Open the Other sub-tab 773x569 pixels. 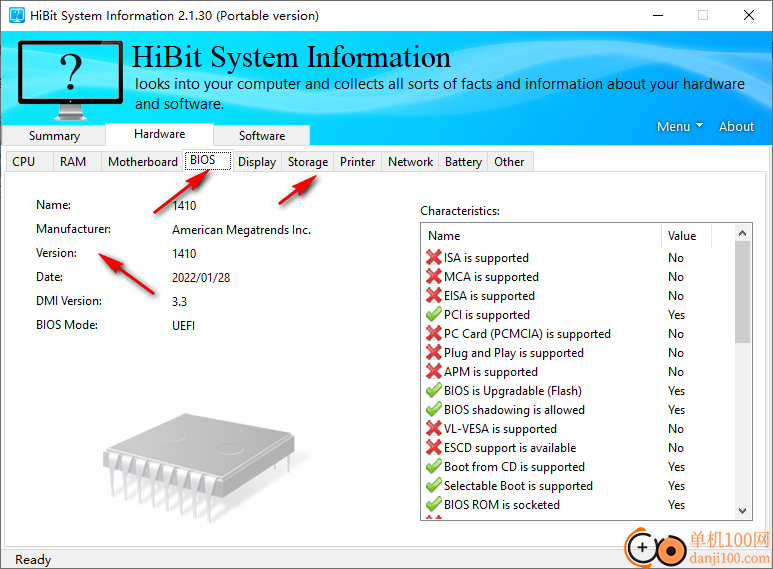point(509,162)
